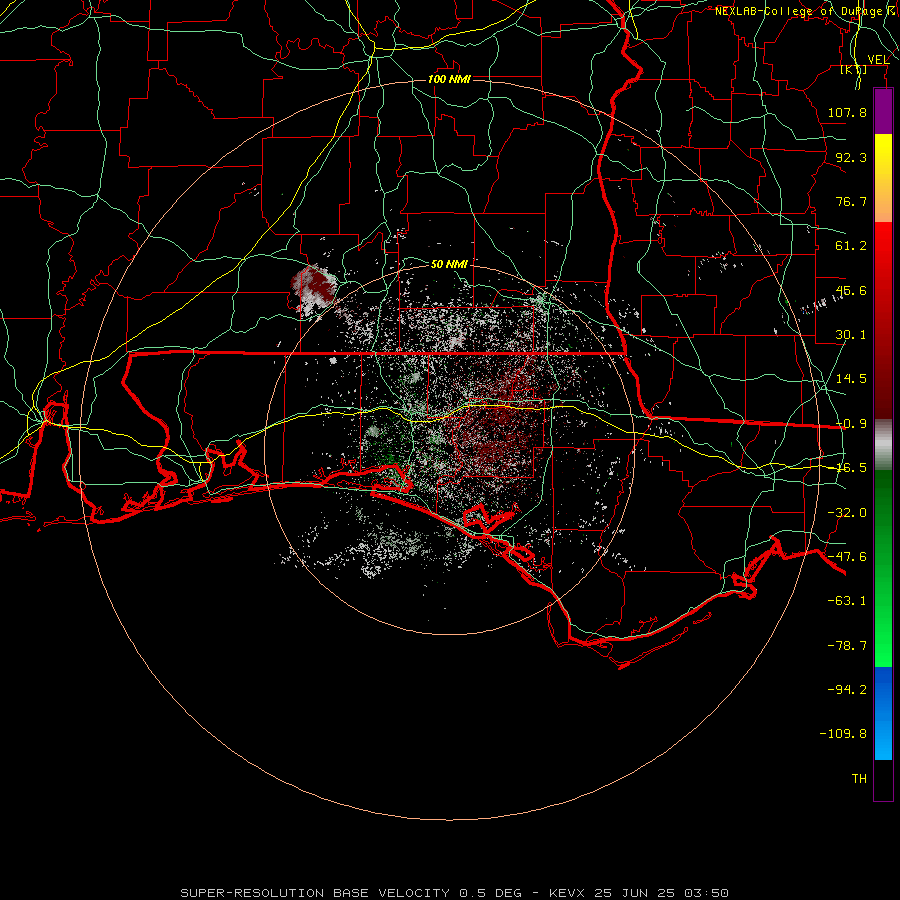Click the "25 JUN 25" date text
Screen dimensions: 900x900
[x=635, y=893]
